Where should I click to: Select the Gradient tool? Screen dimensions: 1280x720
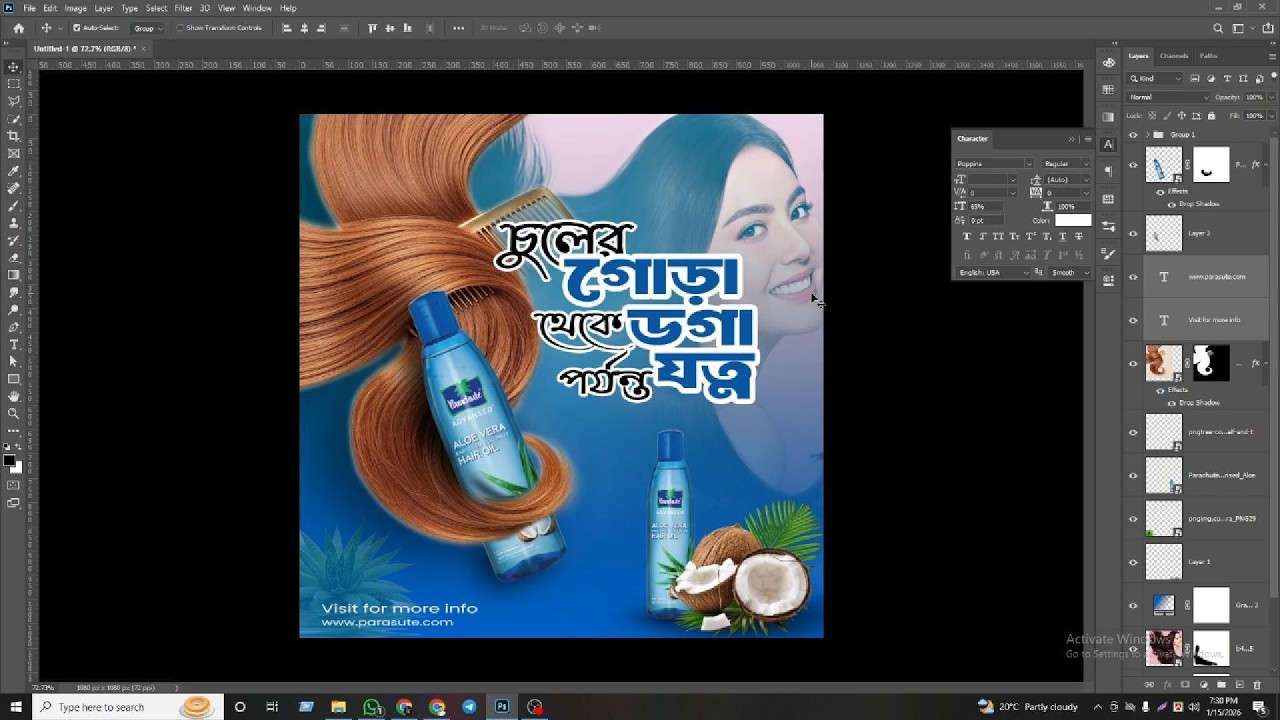click(13, 275)
